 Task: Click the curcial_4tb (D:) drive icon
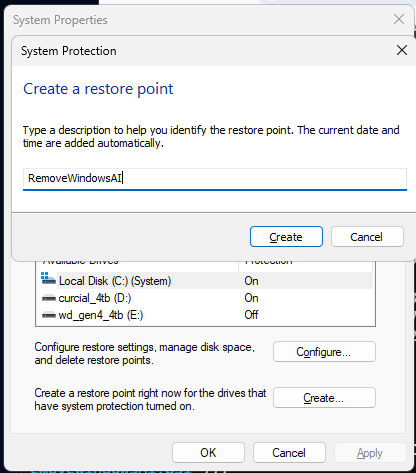click(49, 298)
